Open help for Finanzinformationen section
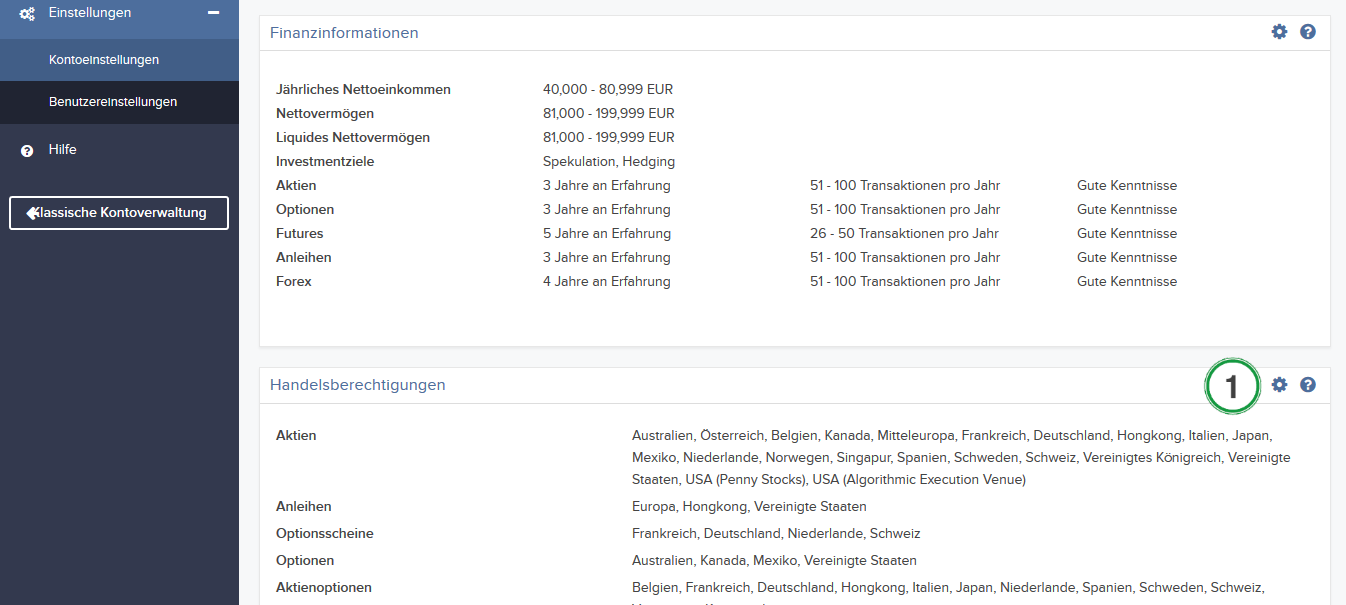This screenshot has width=1346, height=605. pos(1308,32)
